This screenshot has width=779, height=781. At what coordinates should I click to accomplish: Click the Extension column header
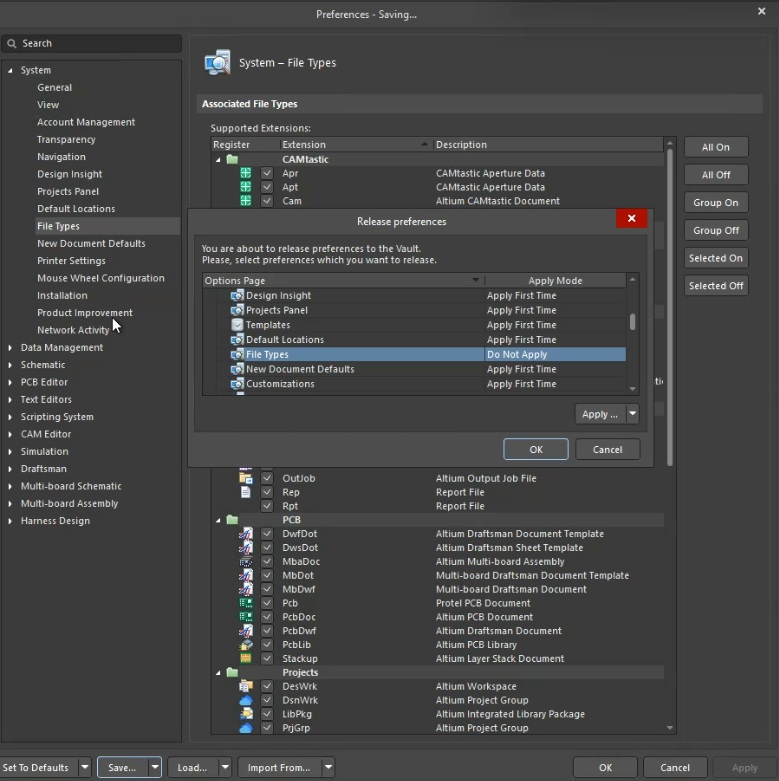click(356, 144)
